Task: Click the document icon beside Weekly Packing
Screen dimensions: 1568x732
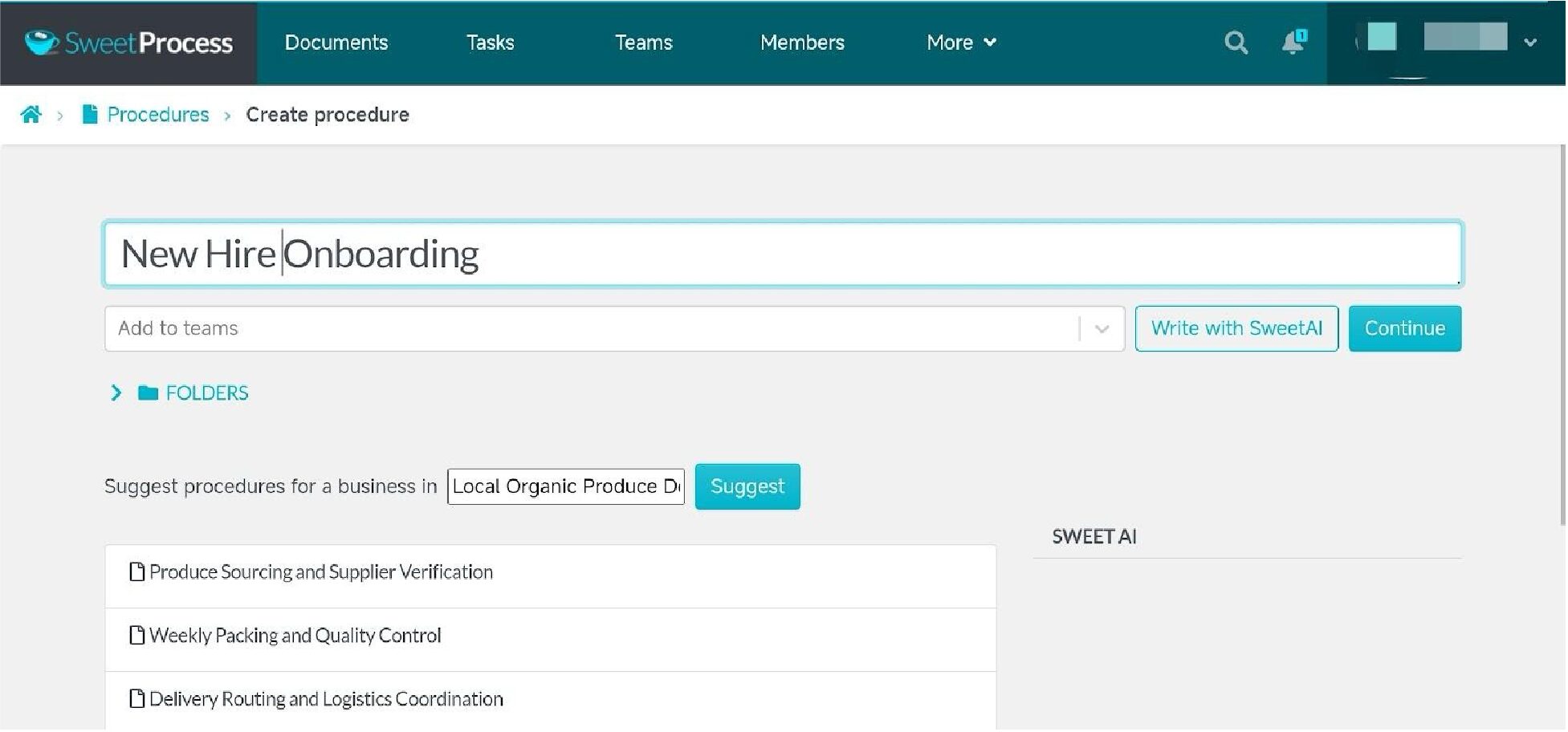Action: pos(137,636)
